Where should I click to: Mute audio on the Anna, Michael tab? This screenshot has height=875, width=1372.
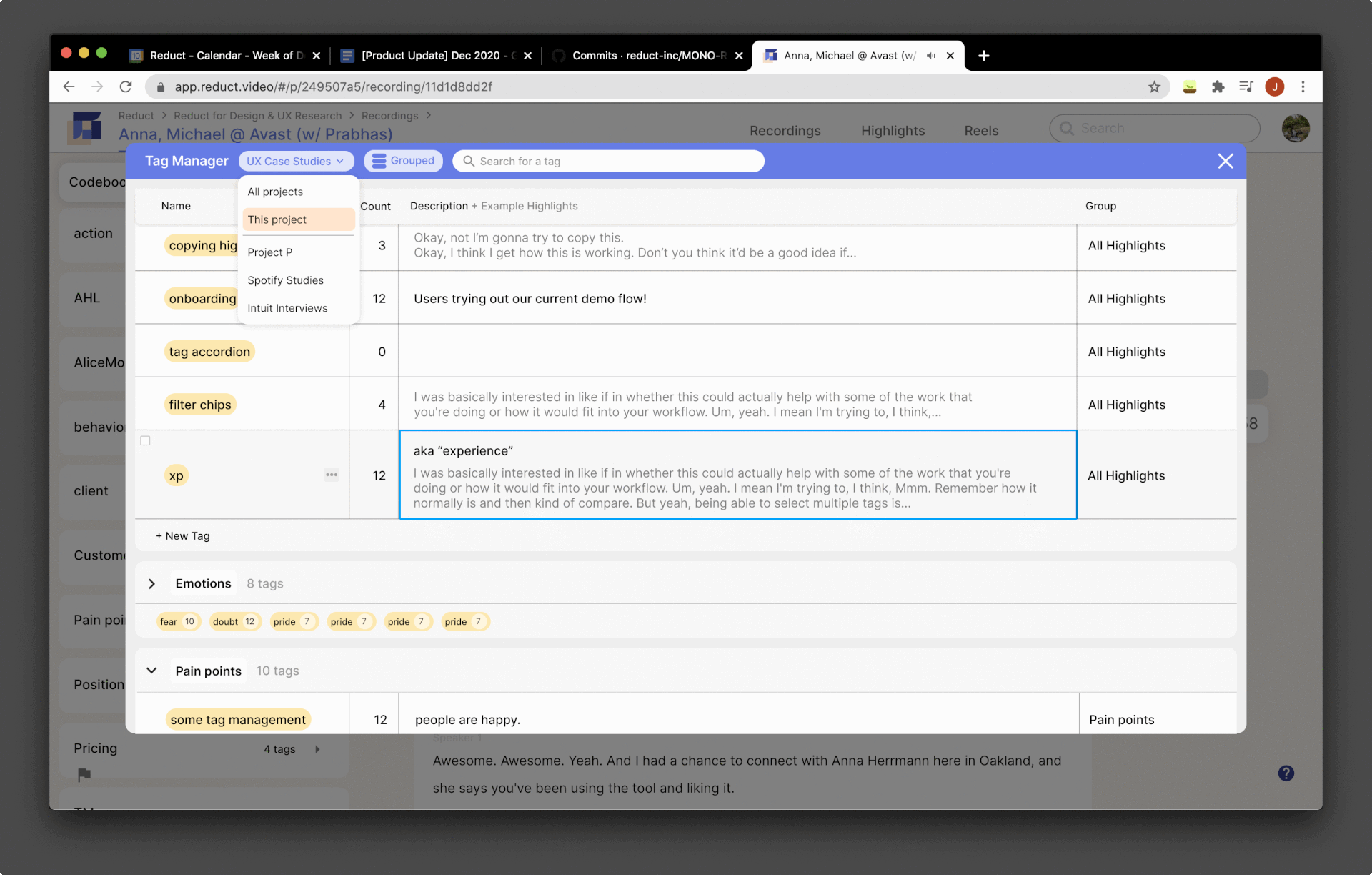tap(930, 56)
